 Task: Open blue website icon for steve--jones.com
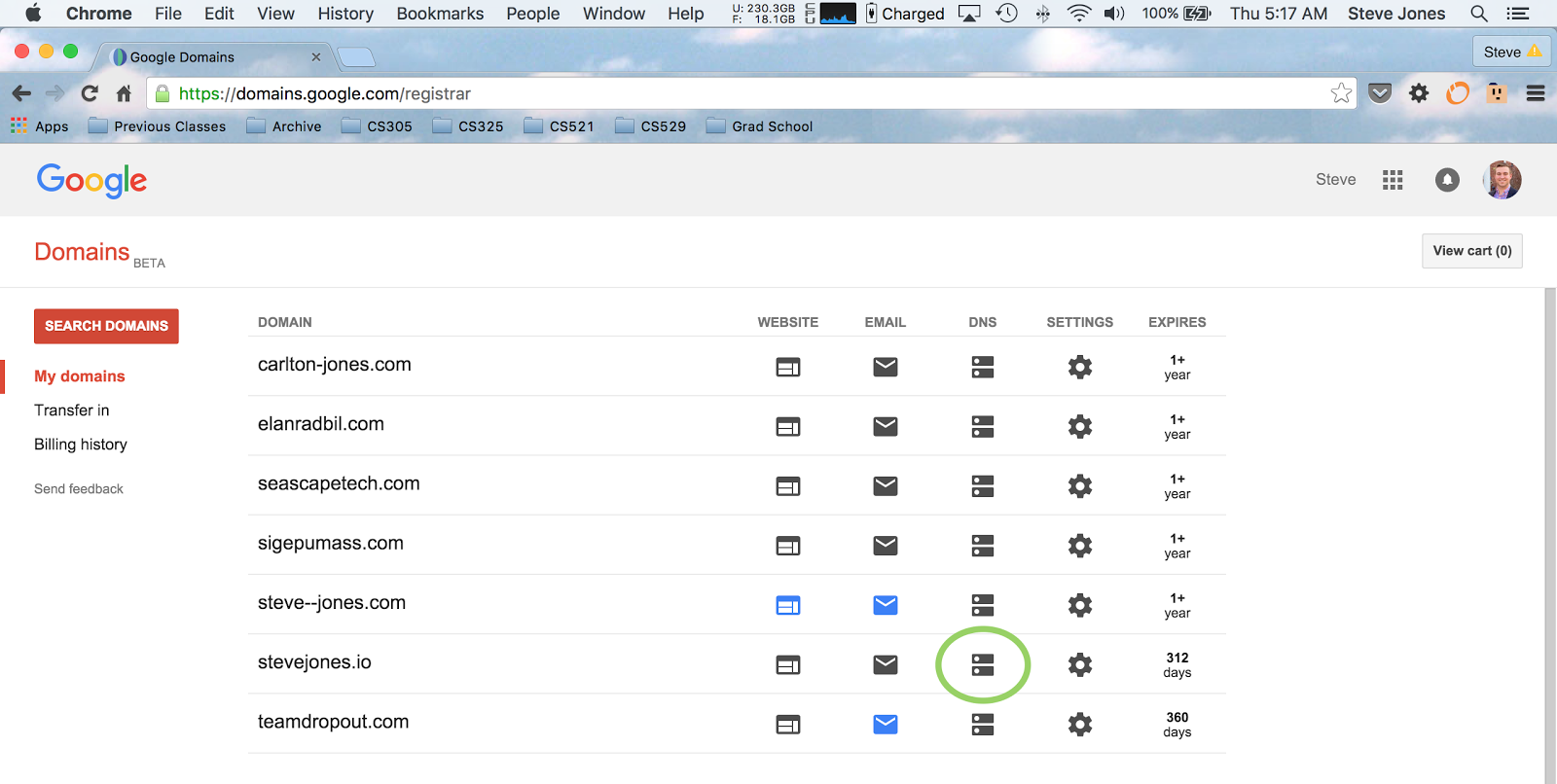point(788,605)
